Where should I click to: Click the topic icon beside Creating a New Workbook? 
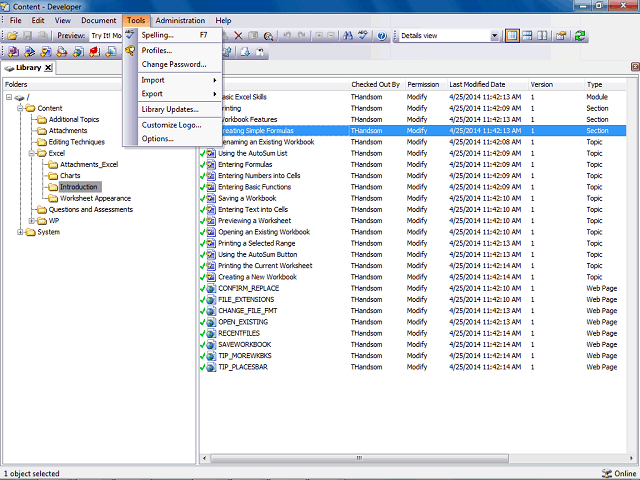[211, 277]
